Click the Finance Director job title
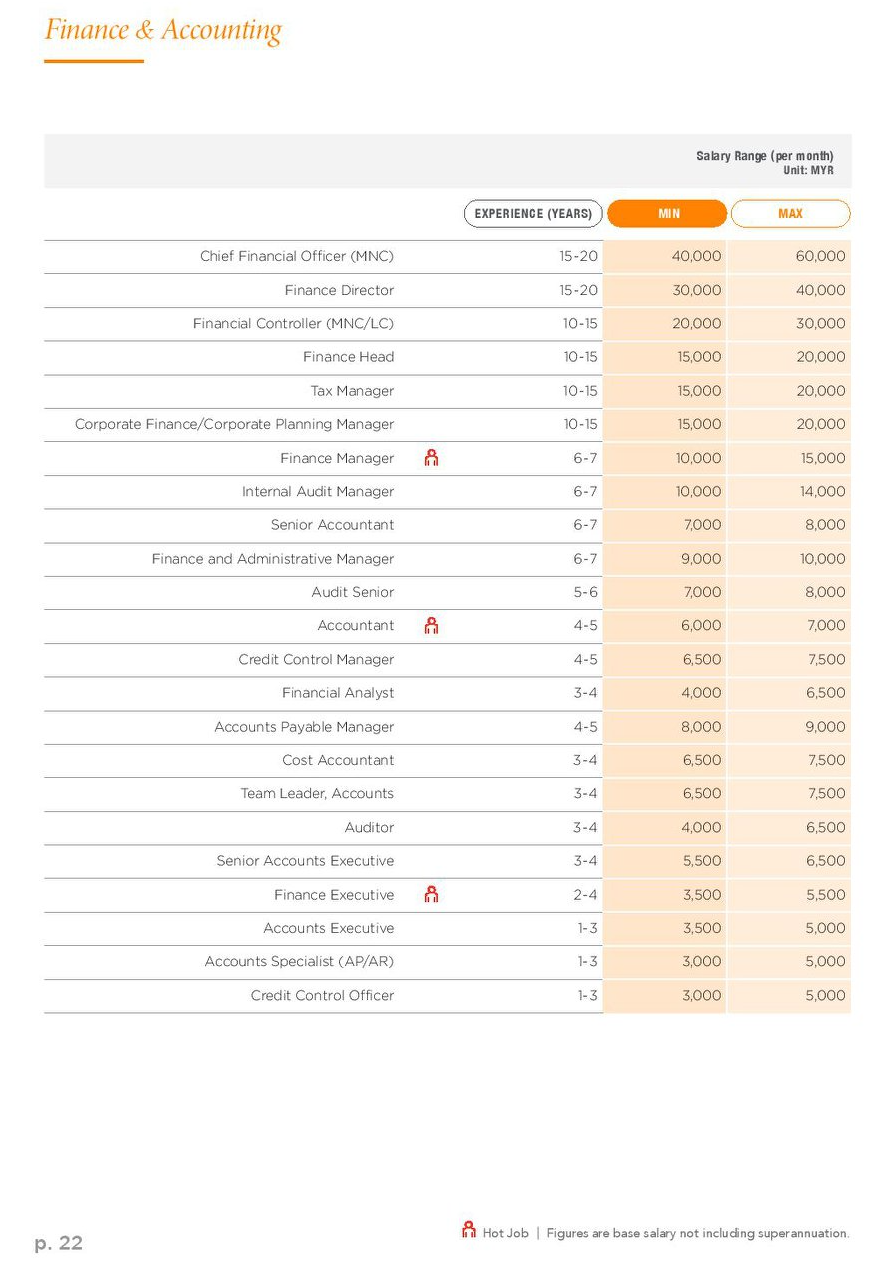 (x=339, y=290)
